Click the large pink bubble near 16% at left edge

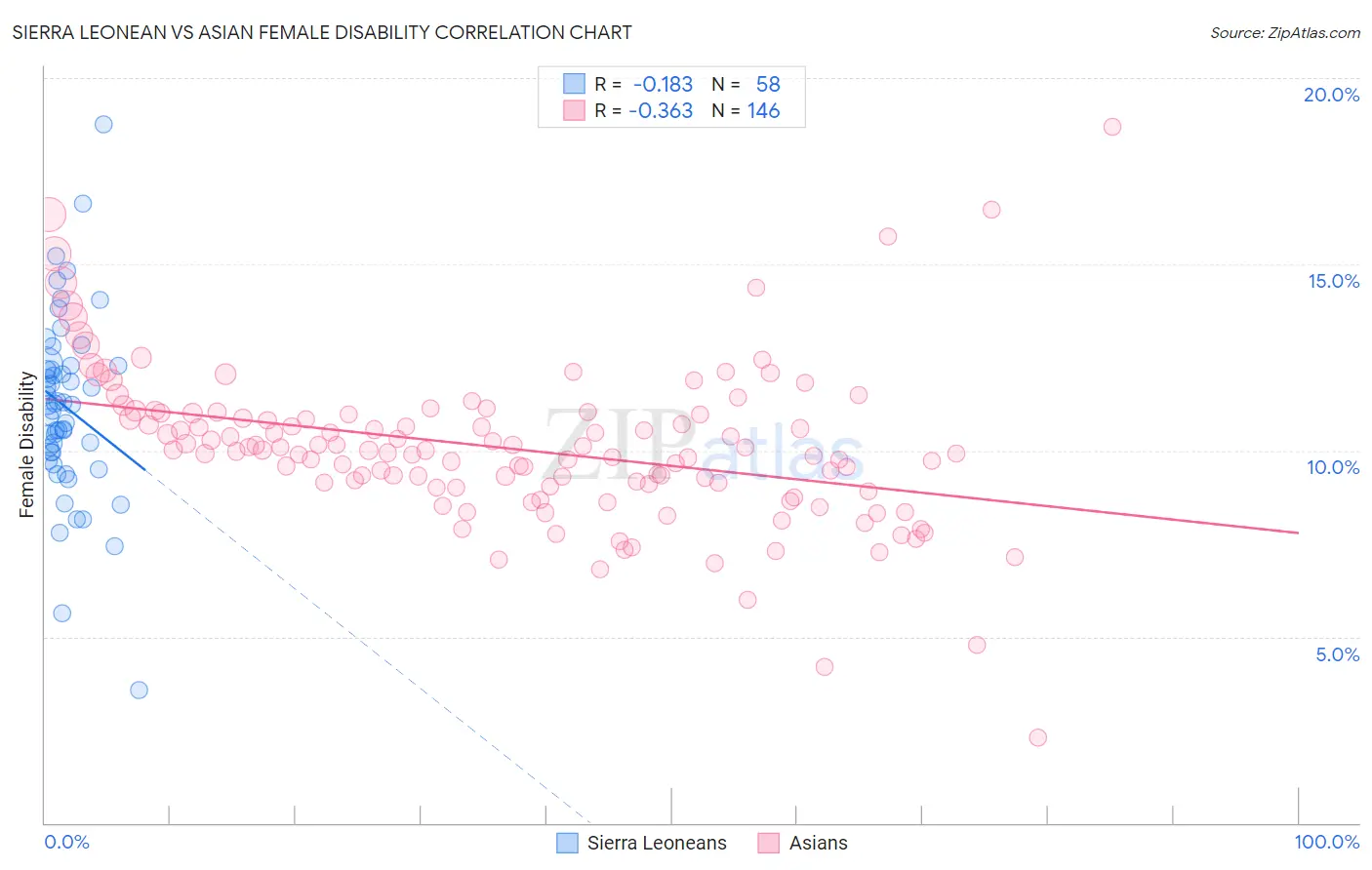click(49, 214)
